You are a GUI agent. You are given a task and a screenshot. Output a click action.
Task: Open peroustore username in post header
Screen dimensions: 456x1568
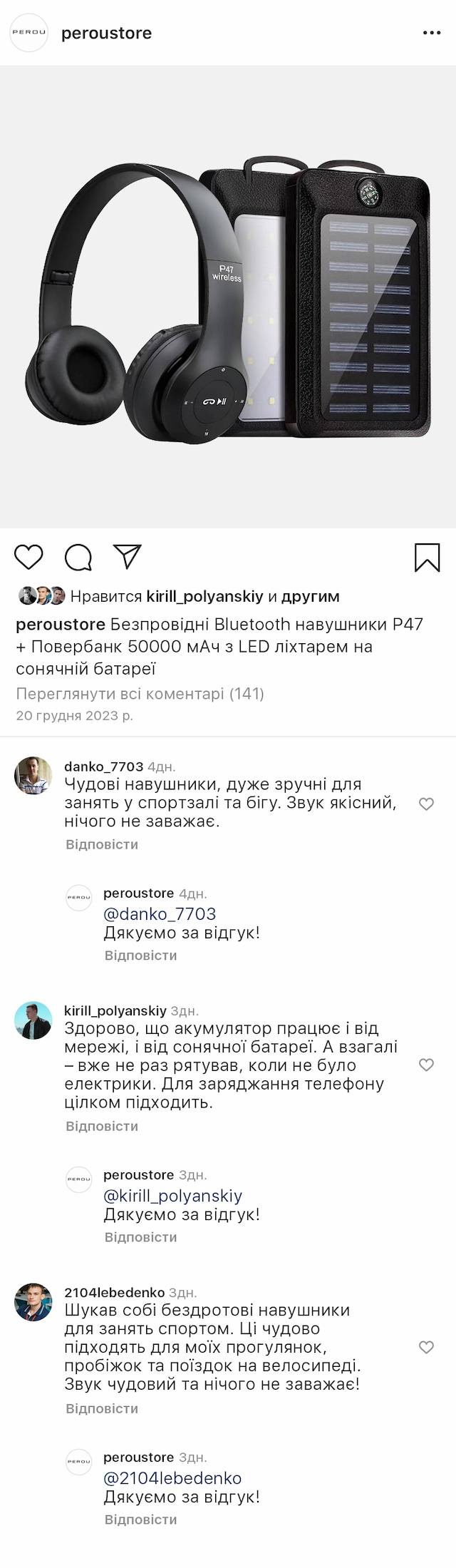[x=107, y=33]
